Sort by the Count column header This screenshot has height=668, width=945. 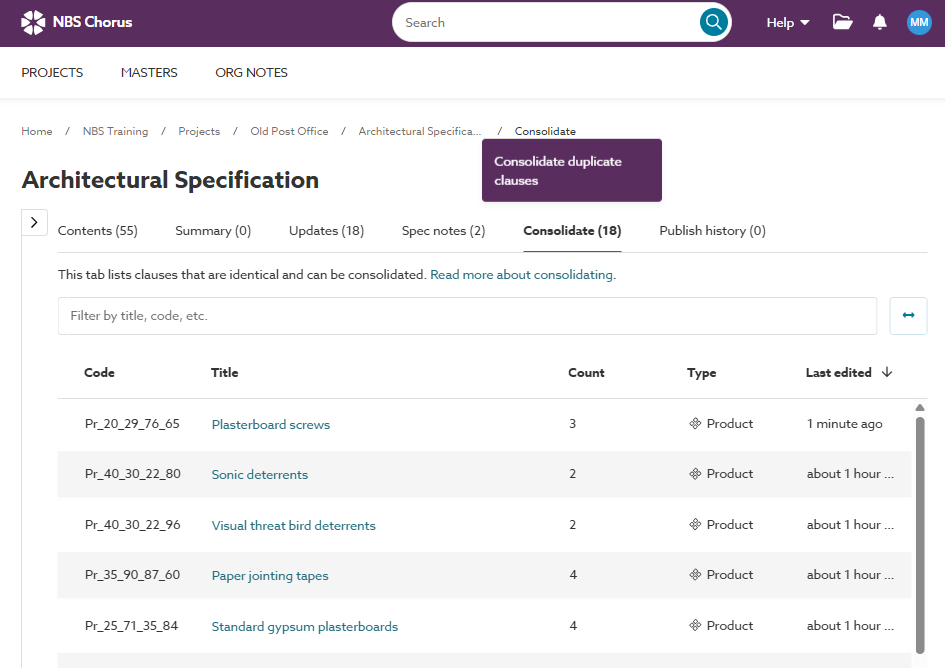click(x=586, y=373)
